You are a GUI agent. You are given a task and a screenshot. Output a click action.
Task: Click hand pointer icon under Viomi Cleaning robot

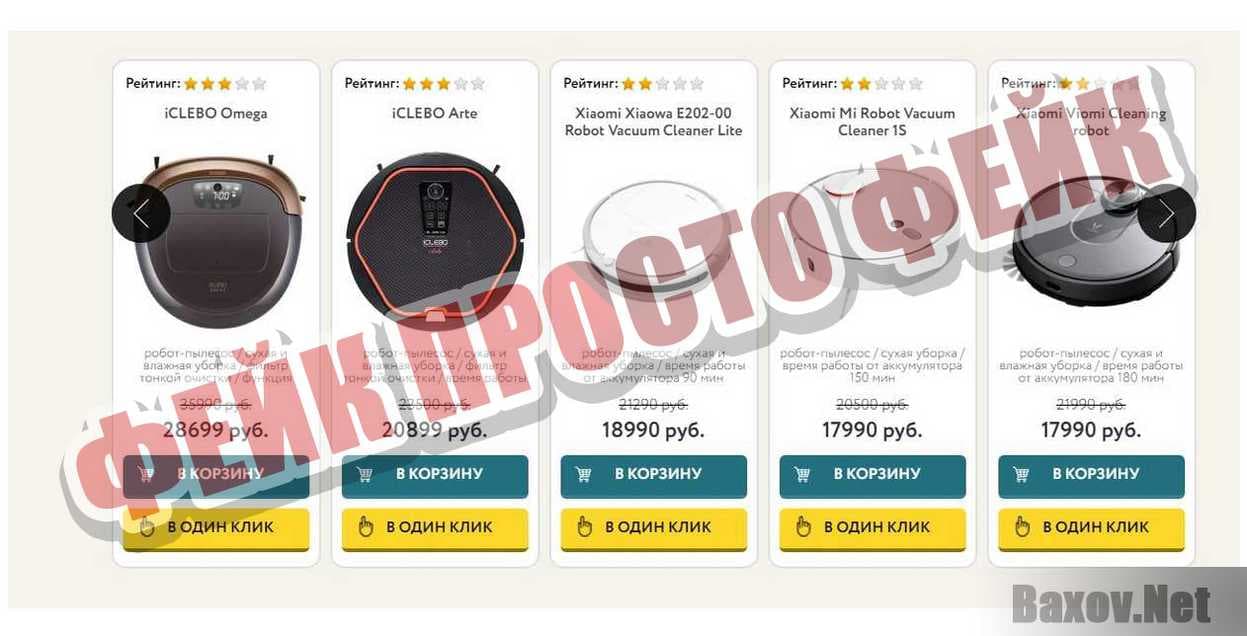[1022, 526]
